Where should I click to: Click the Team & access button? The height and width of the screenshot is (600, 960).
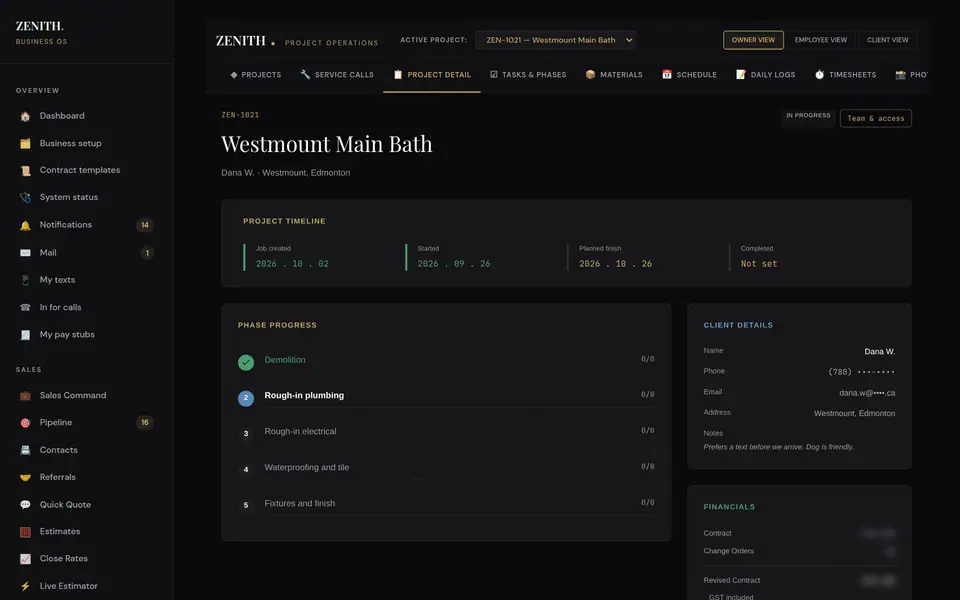coord(876,118)
